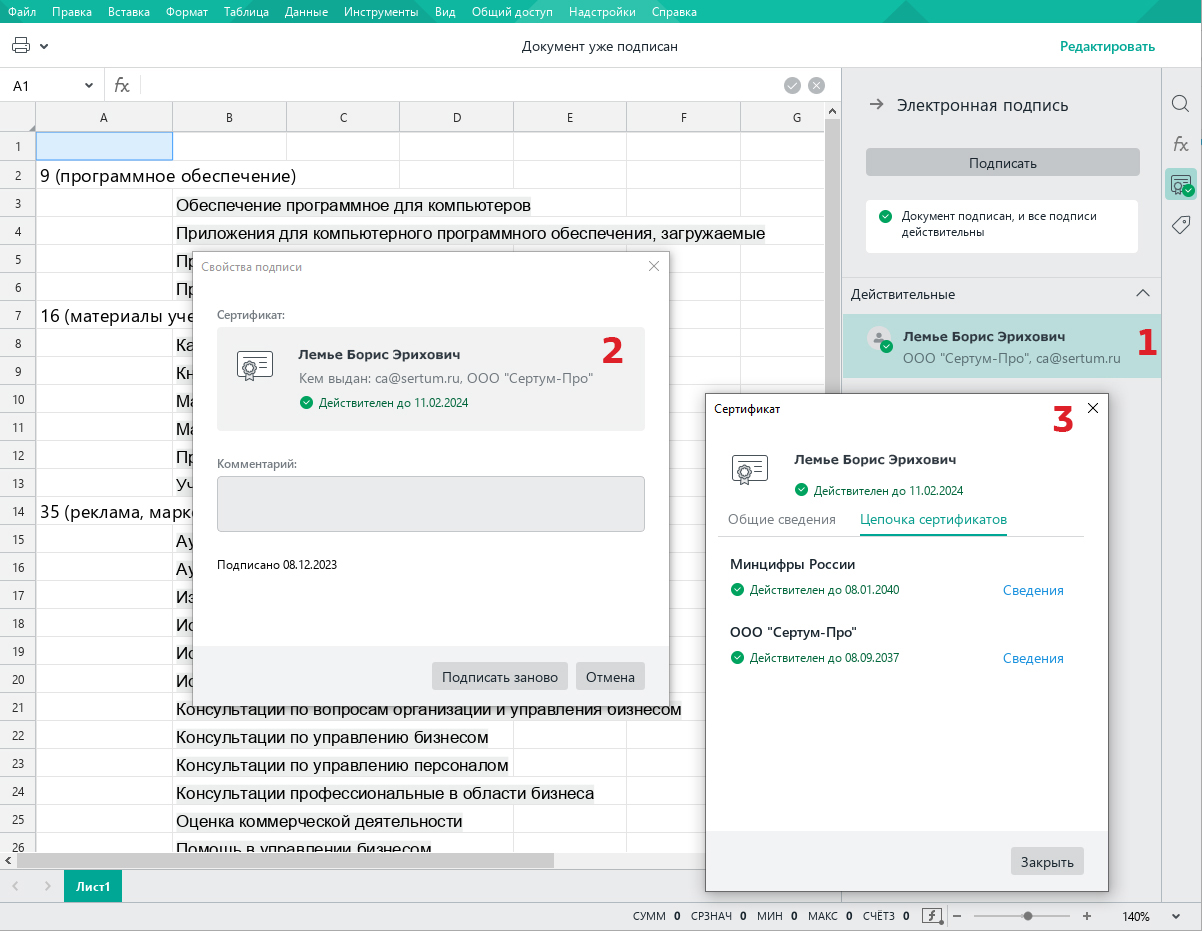Open the tag icon in the right sidebar

pos(1181,225)
